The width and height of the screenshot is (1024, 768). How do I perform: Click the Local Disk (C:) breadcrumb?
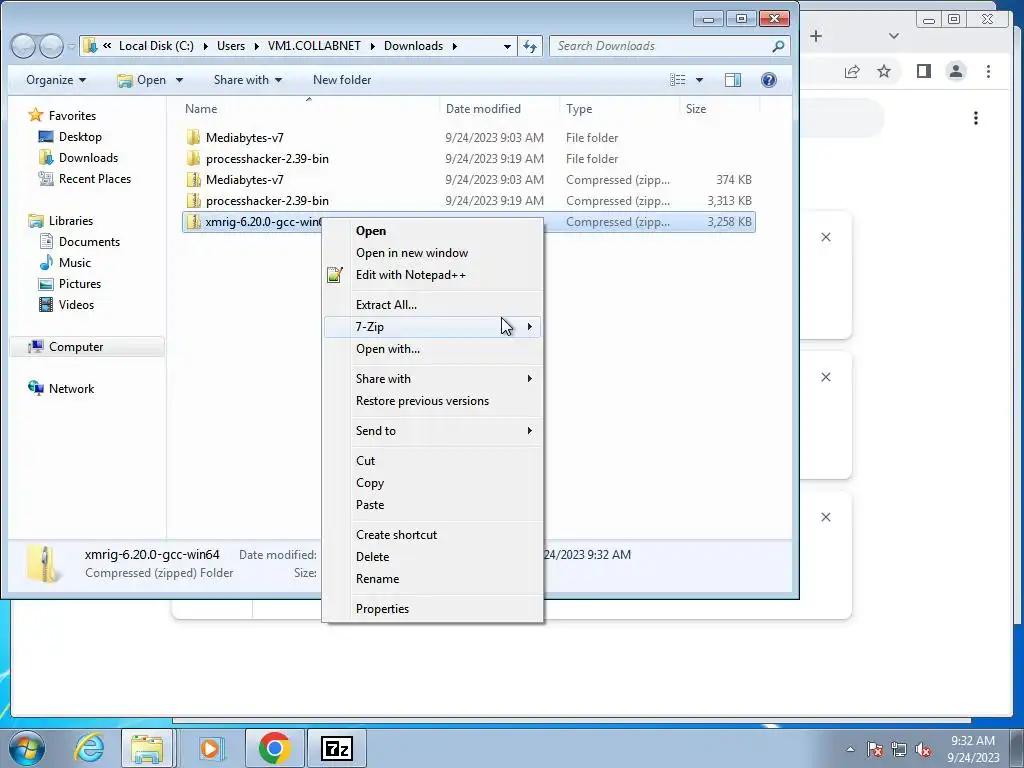click(x=156, y=46)
